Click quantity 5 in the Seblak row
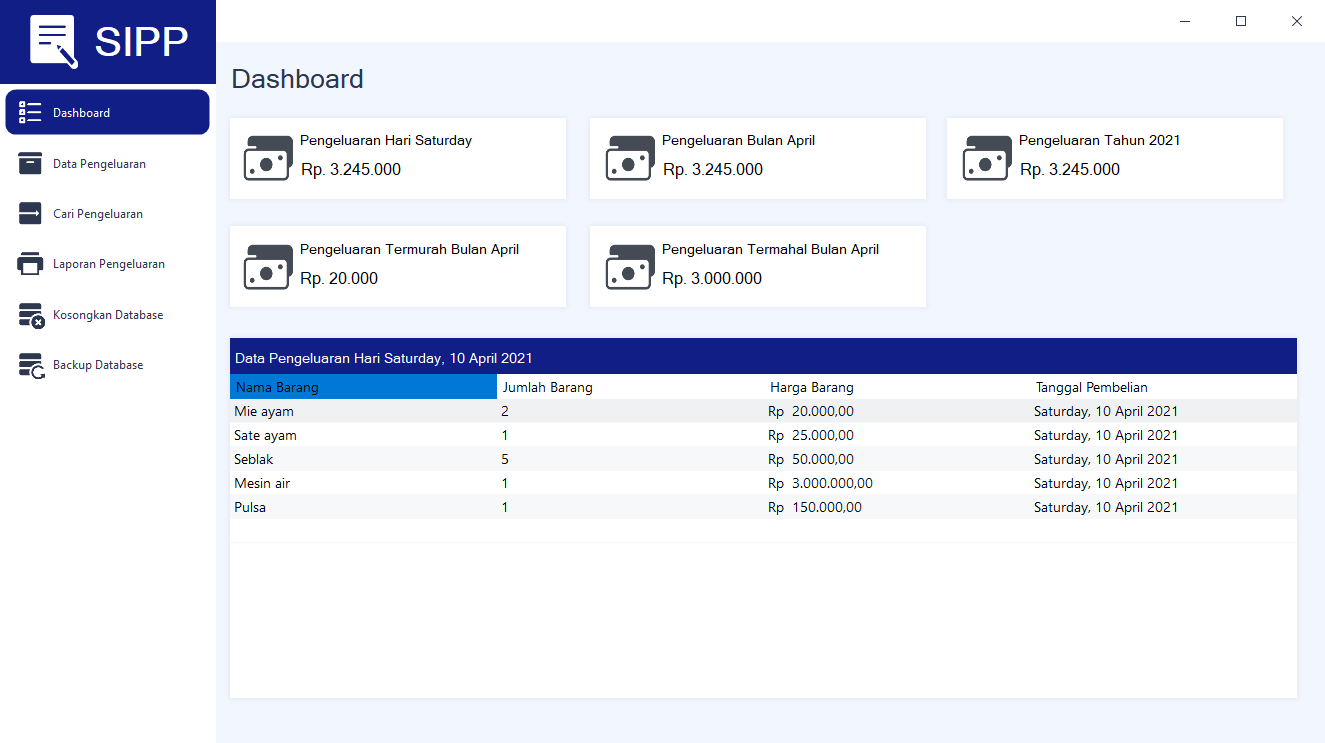Viewport: 1325px width, 743px height. point(505,459)
